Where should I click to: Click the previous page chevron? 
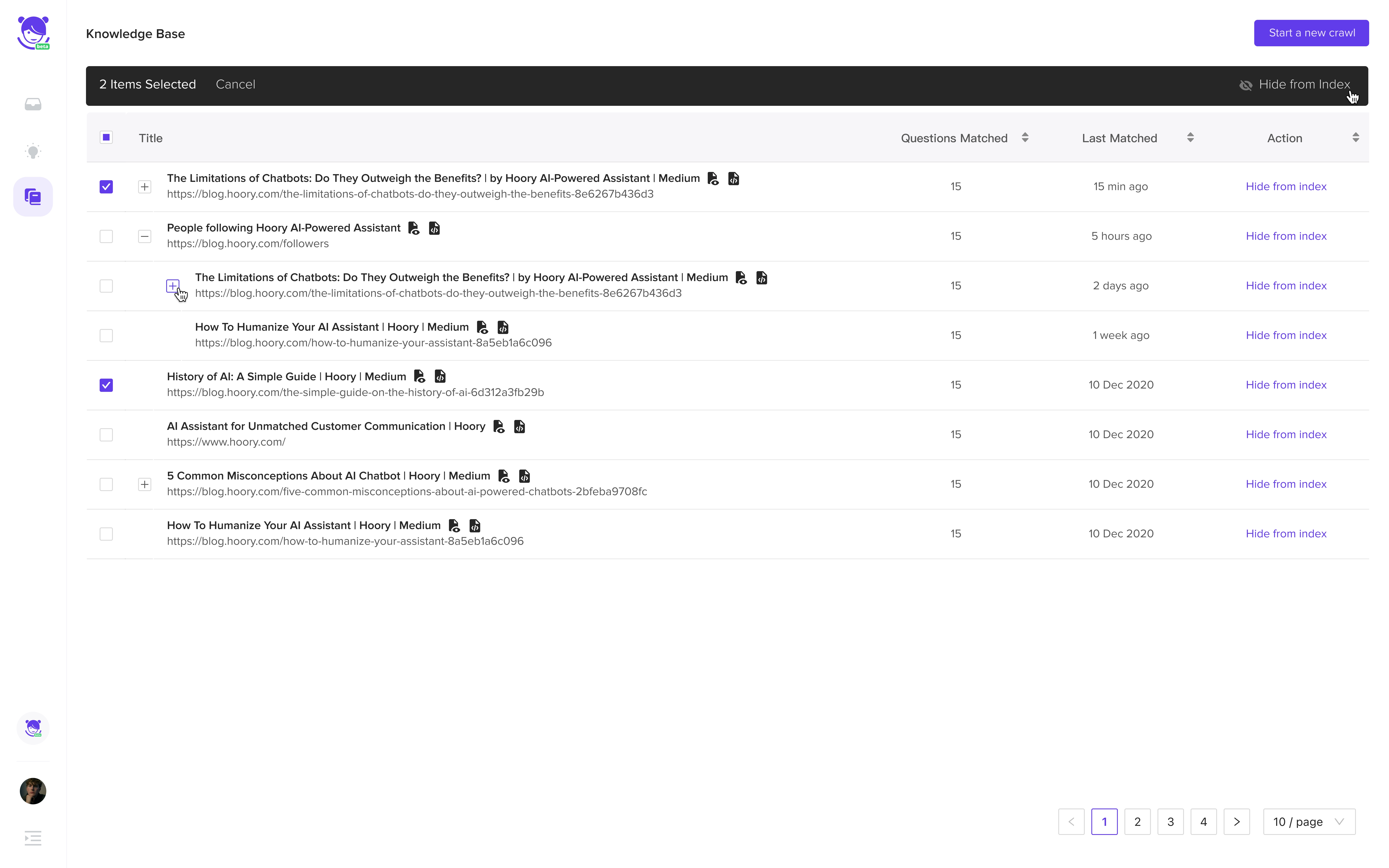tap(1071, 821)
